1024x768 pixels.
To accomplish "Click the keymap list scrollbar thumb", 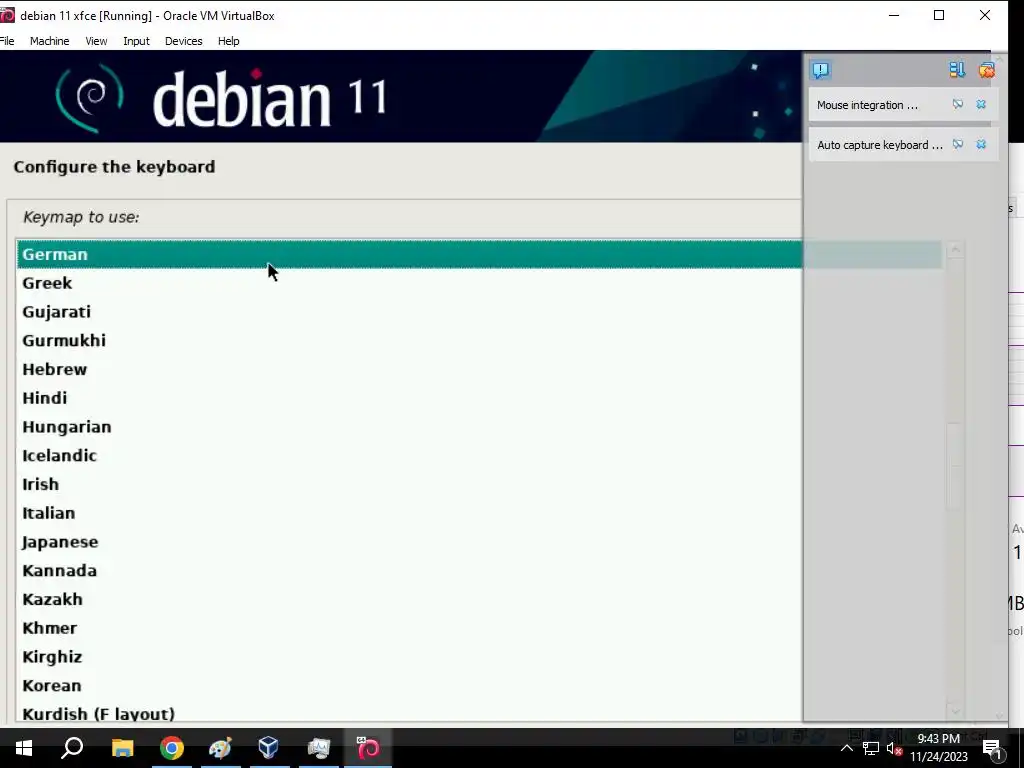I will (955, 466).
